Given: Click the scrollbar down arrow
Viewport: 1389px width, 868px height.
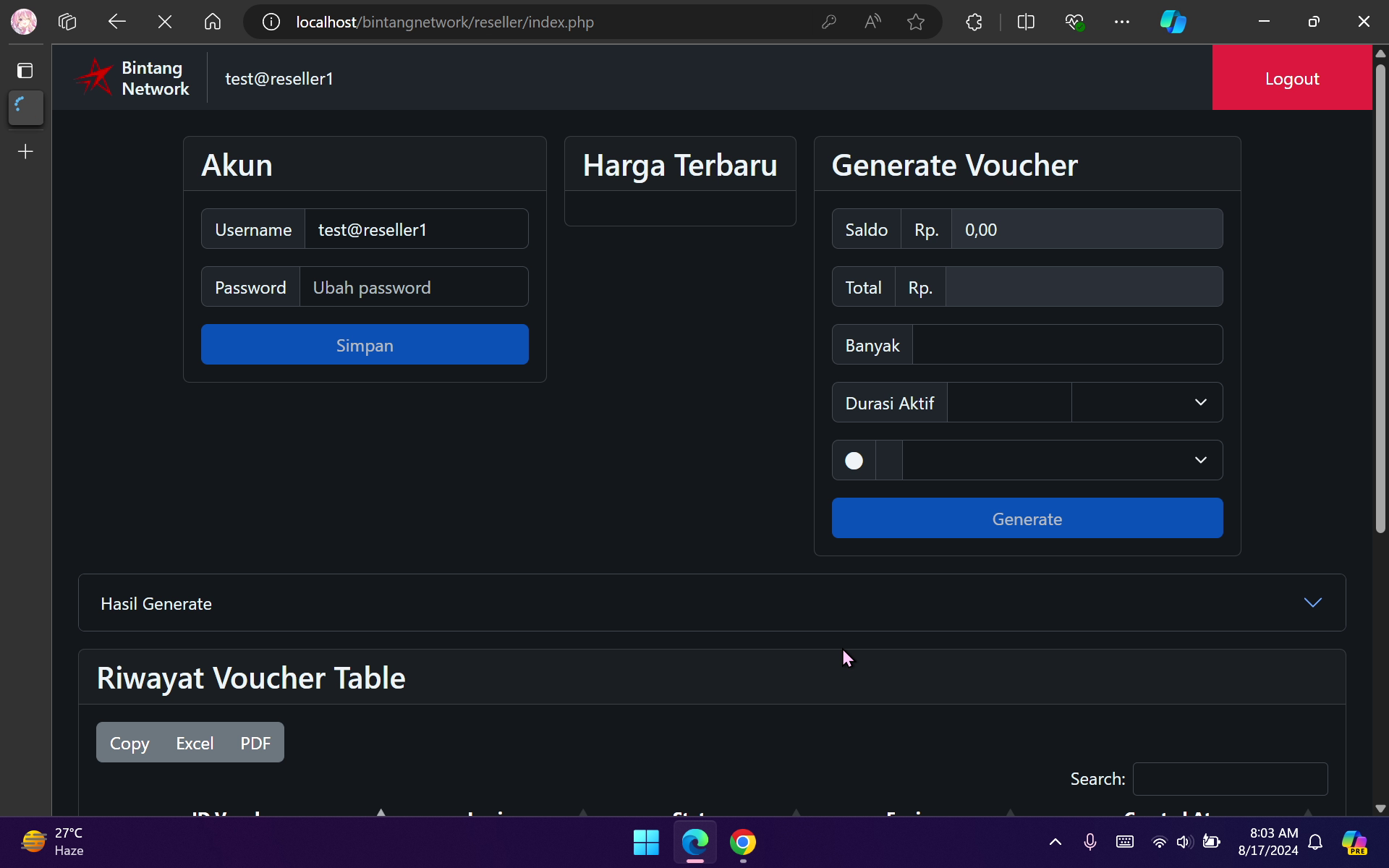Looking at the screenshot, I should click(x=1380, y=808).
